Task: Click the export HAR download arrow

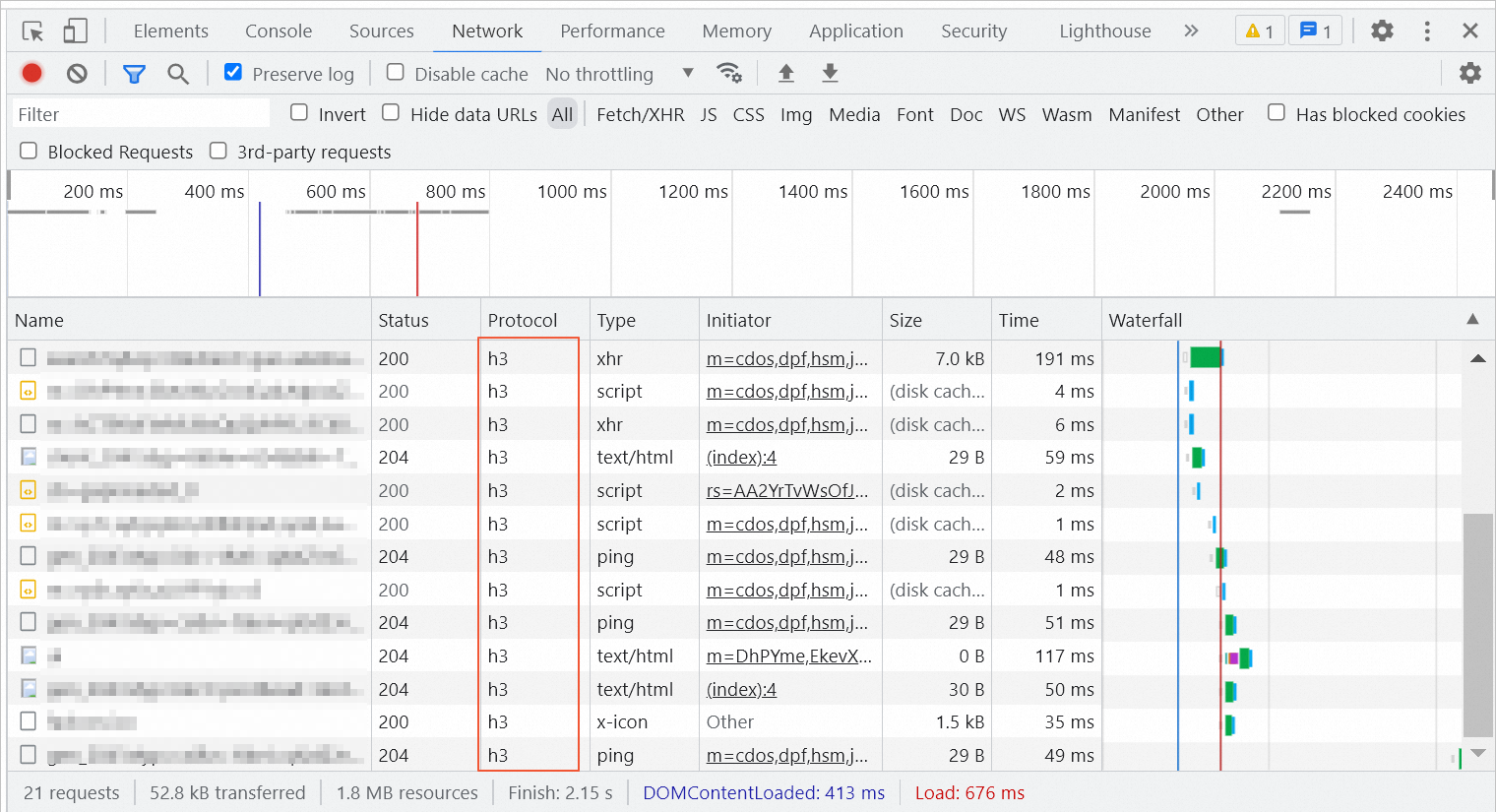Action: [x=830, y=73]
